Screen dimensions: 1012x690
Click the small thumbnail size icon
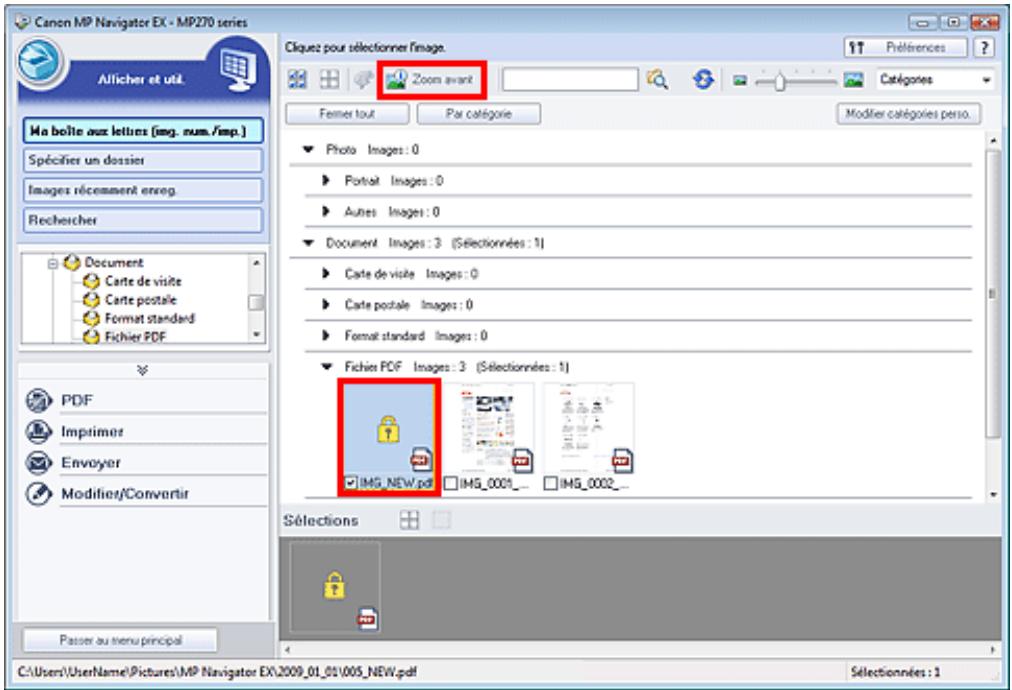coord(740,81)
